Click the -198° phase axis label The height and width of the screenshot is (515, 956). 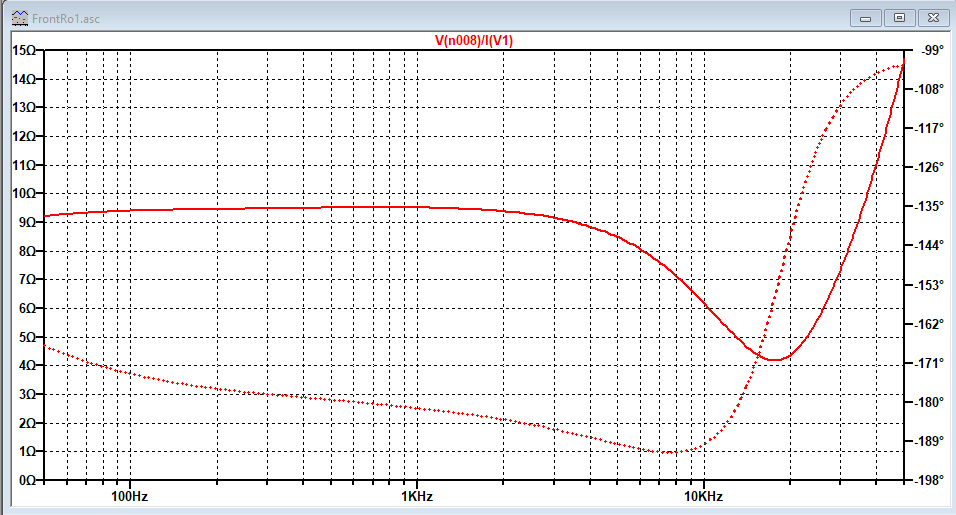(x=930, y=480)
